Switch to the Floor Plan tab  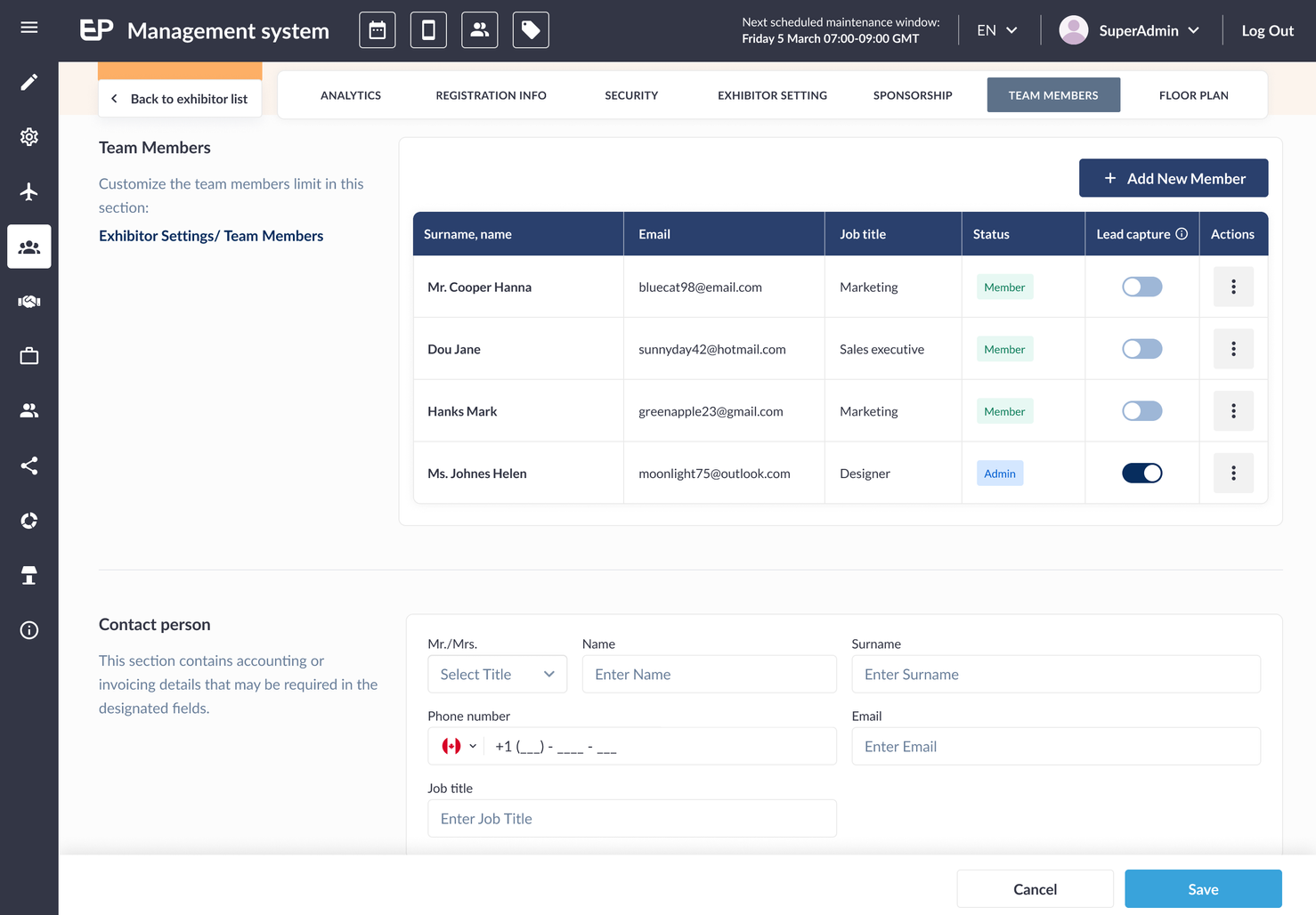(x=1193, y=95)
